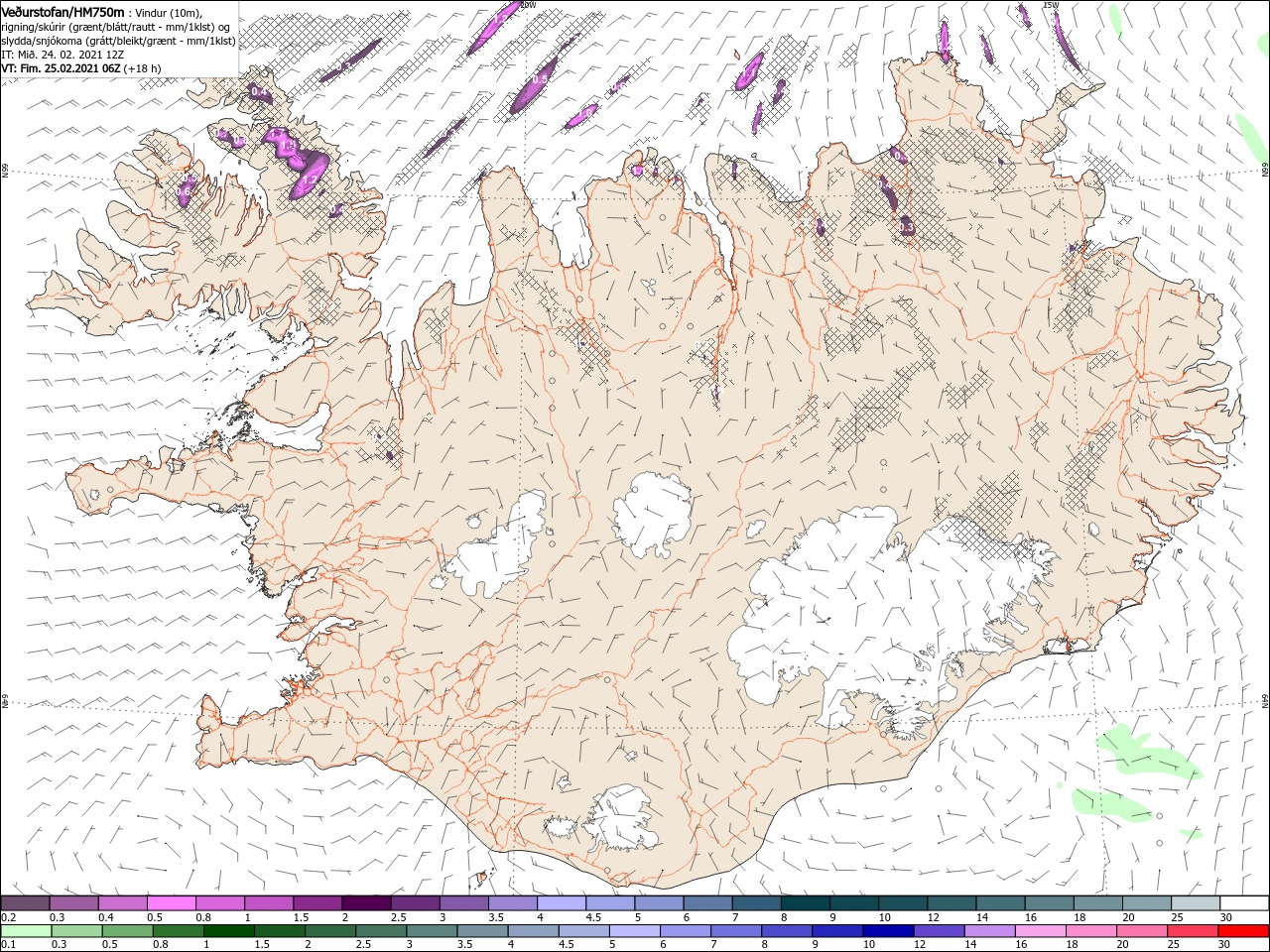Click the 'slydda/snjókoma' legend description line
Screen dimensions: 1270x952
(x=118, y=41)
